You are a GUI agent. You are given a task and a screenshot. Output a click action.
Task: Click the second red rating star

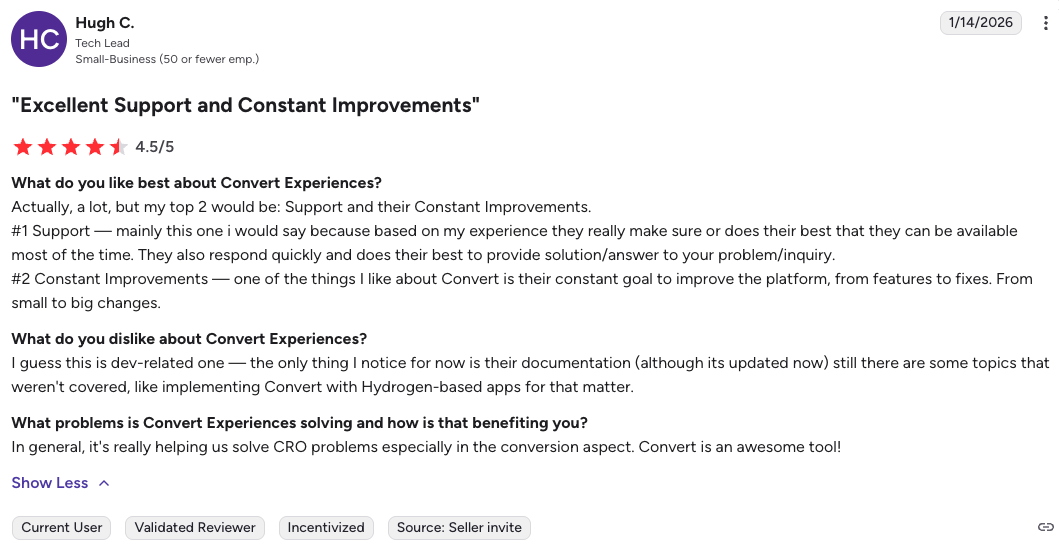47,147
